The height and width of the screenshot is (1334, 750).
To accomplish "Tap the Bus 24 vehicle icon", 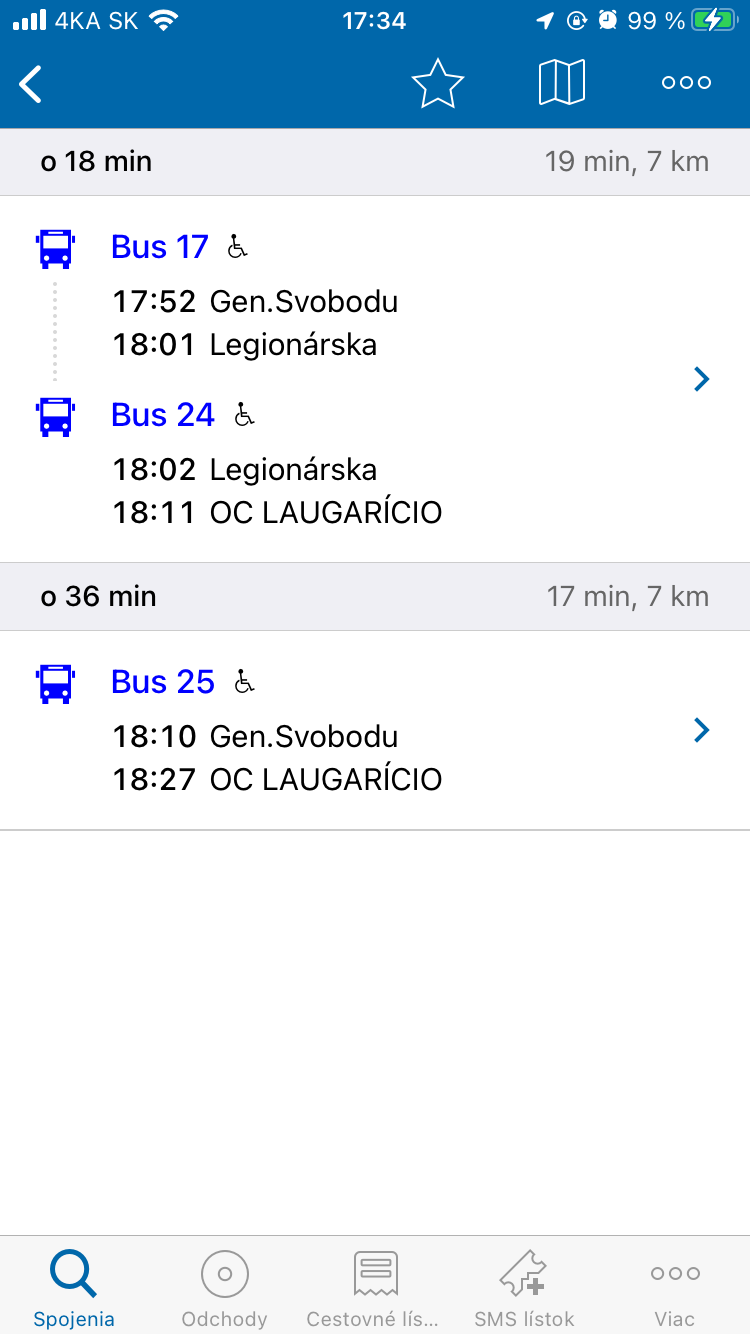I will coord(56,416).
